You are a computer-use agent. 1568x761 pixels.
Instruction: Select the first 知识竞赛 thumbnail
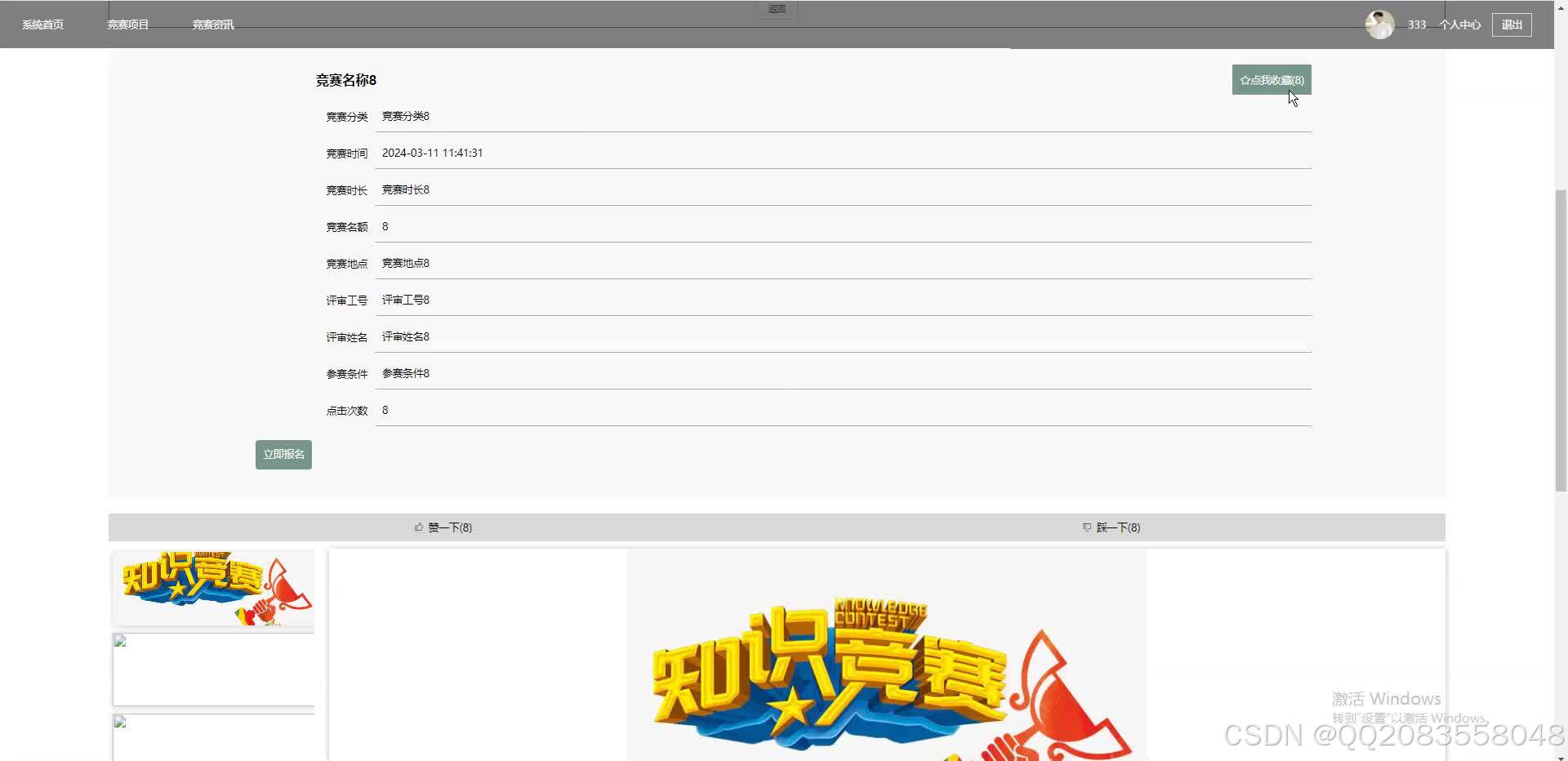[x=214, y=588]
